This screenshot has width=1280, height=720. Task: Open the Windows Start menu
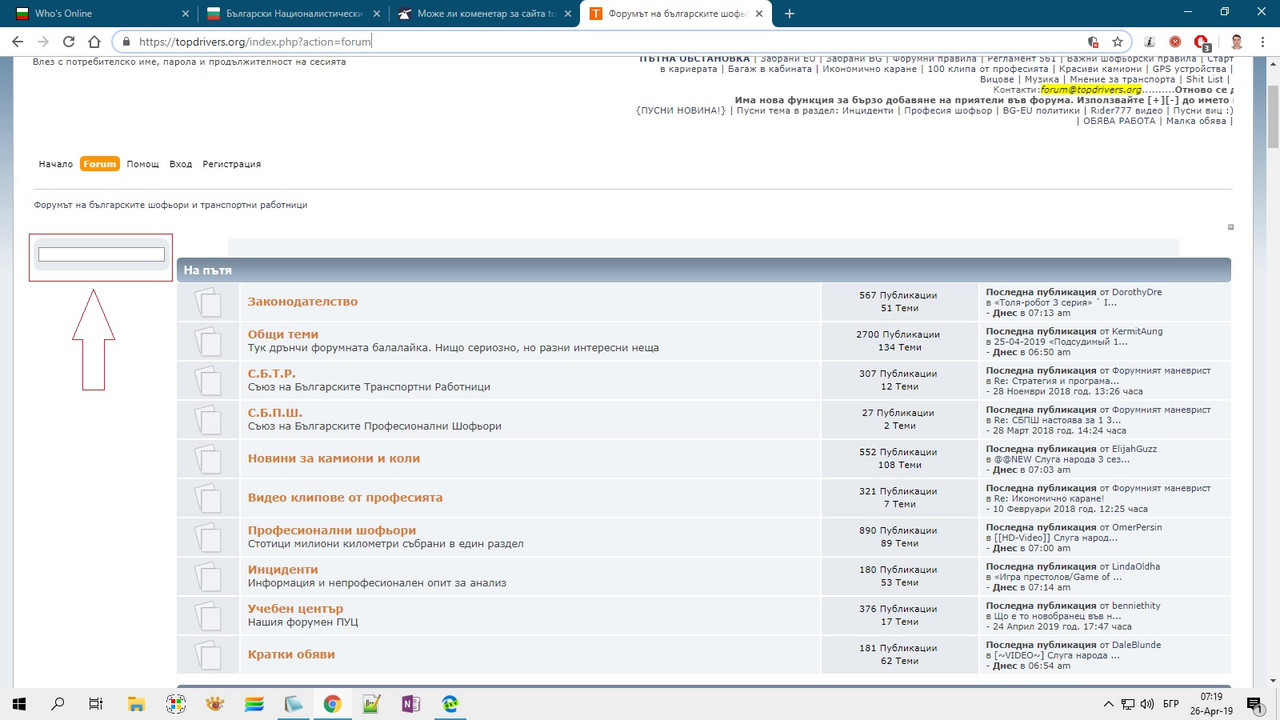pos(18,704)
